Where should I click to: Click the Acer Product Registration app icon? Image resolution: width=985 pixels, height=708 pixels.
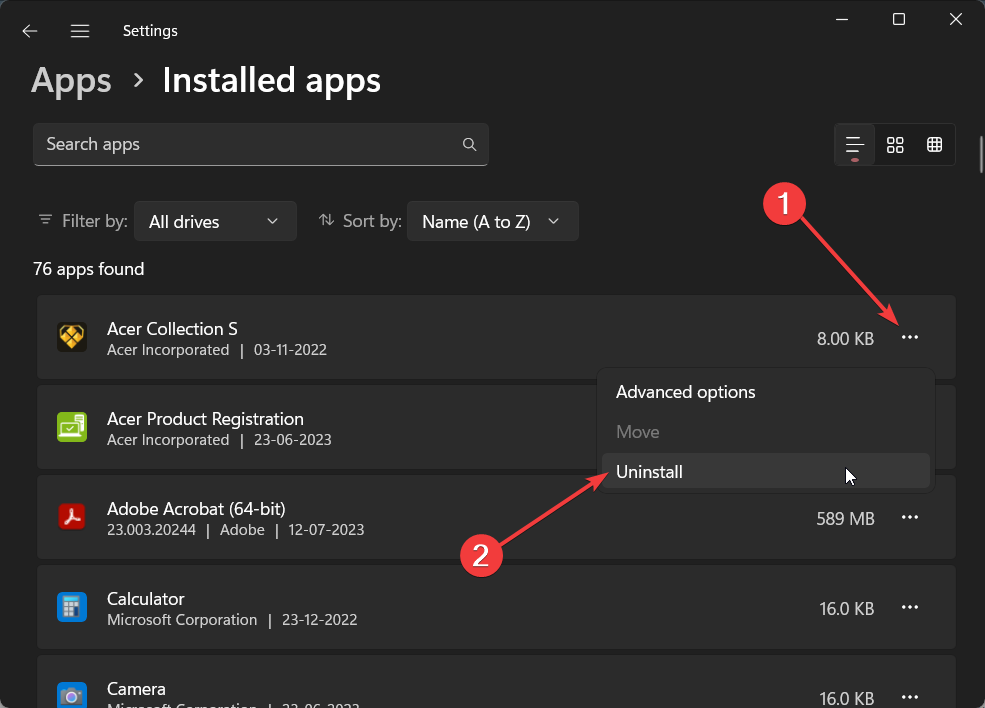click(x=72, y=427)
